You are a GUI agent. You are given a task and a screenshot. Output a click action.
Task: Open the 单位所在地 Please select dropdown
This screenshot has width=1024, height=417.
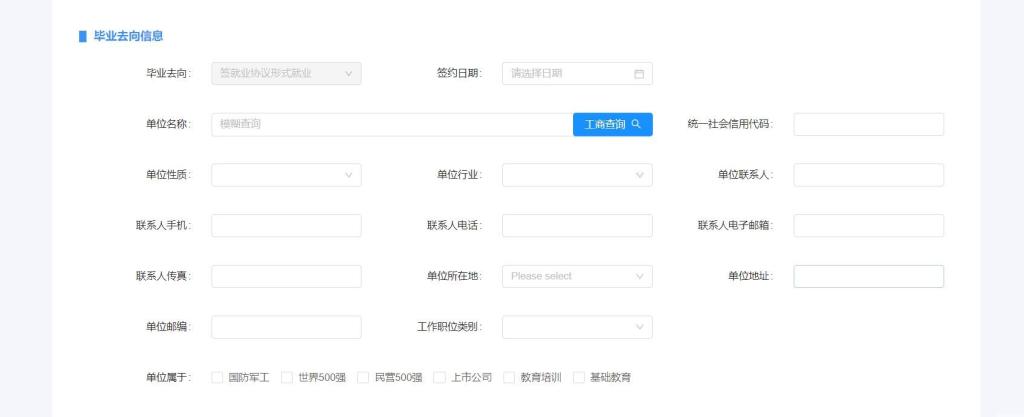577,276
